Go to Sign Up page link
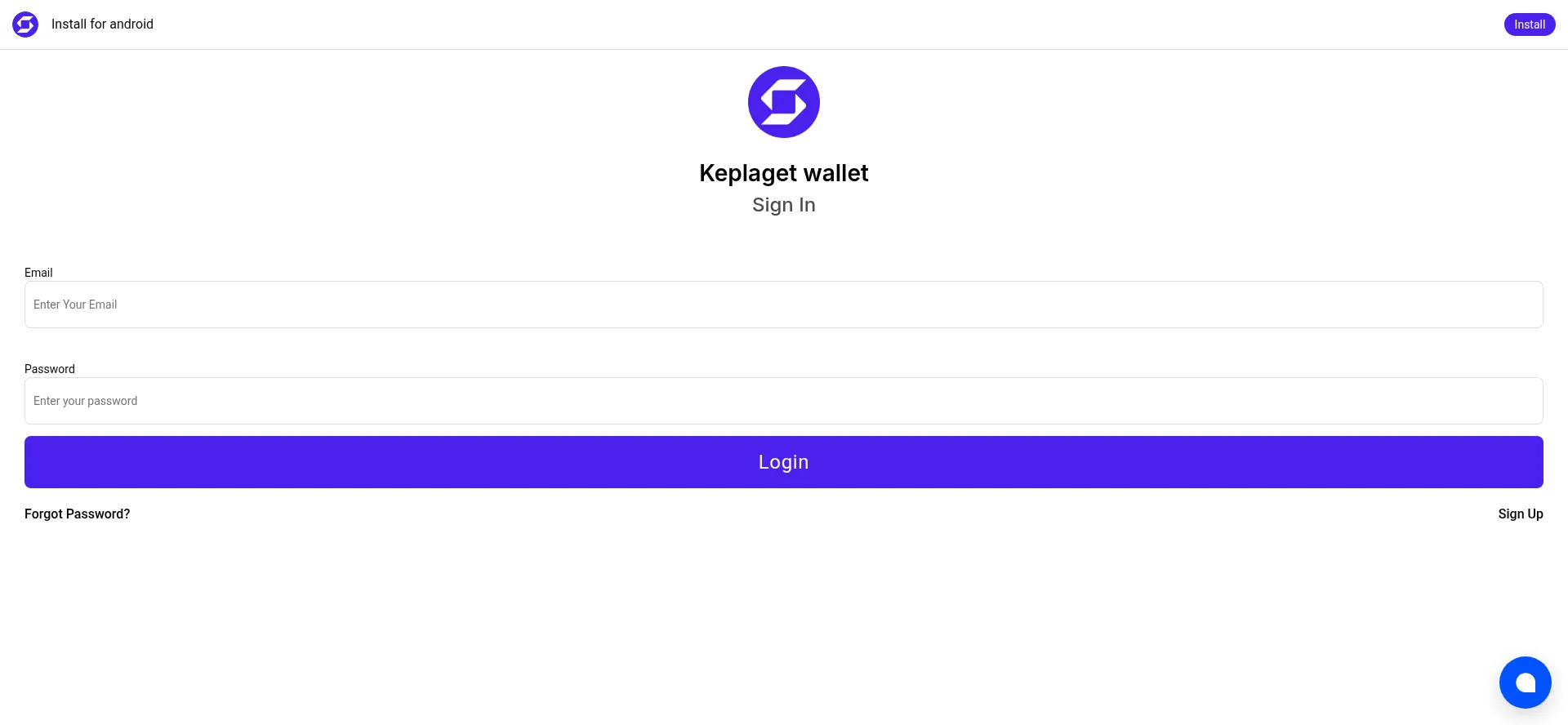This screenshot has height=725, width=1568. point(1521,514)
